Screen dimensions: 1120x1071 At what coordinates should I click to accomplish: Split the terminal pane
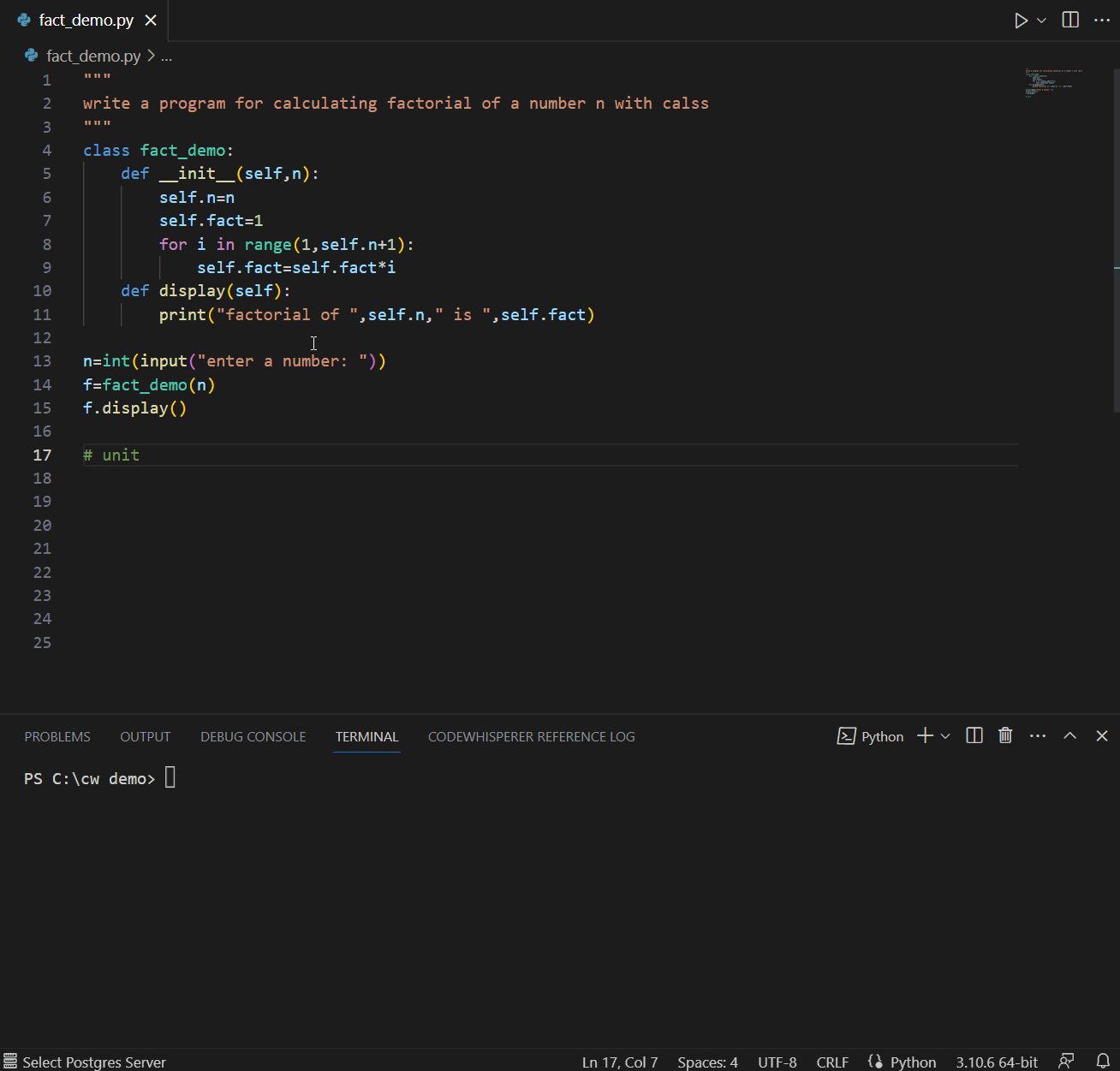click(974, 735)
